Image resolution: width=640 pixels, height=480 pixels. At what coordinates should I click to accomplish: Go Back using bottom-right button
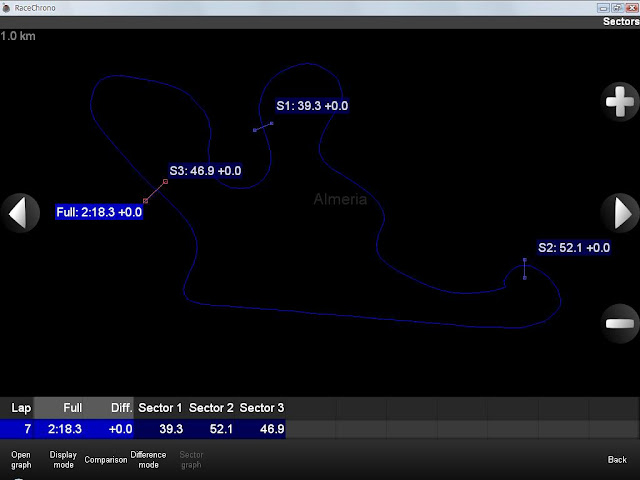617,460
